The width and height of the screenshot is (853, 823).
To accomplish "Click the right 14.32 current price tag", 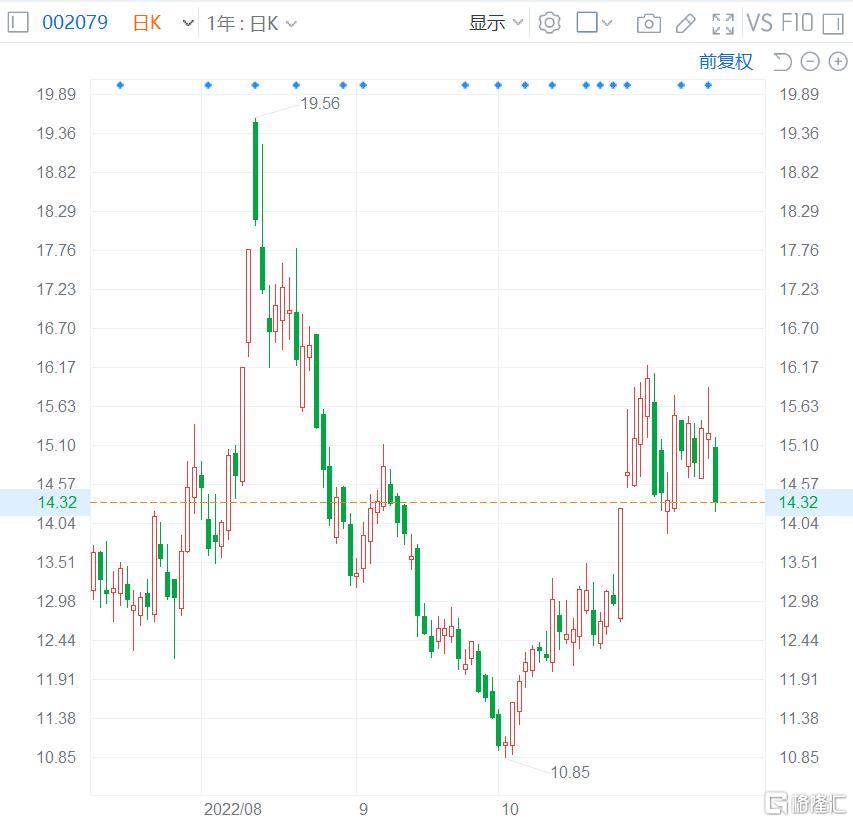I will [809, 502].
